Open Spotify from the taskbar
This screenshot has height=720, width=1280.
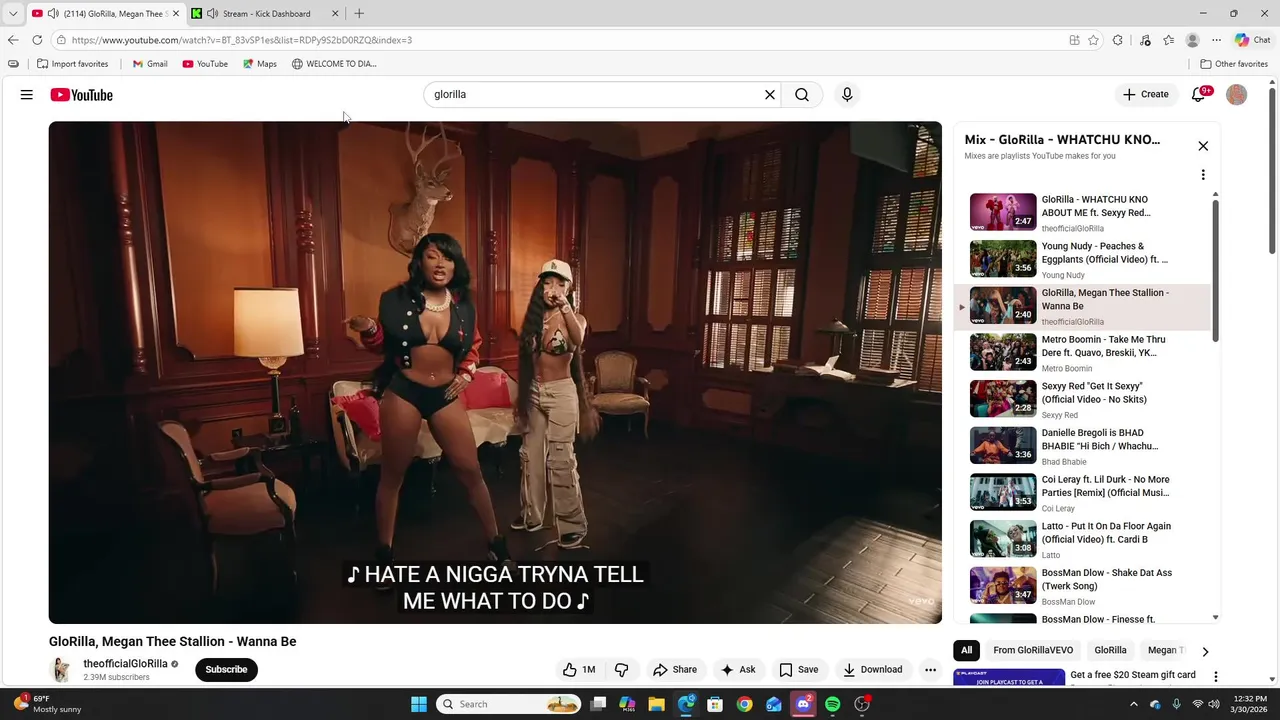(832, 704)
